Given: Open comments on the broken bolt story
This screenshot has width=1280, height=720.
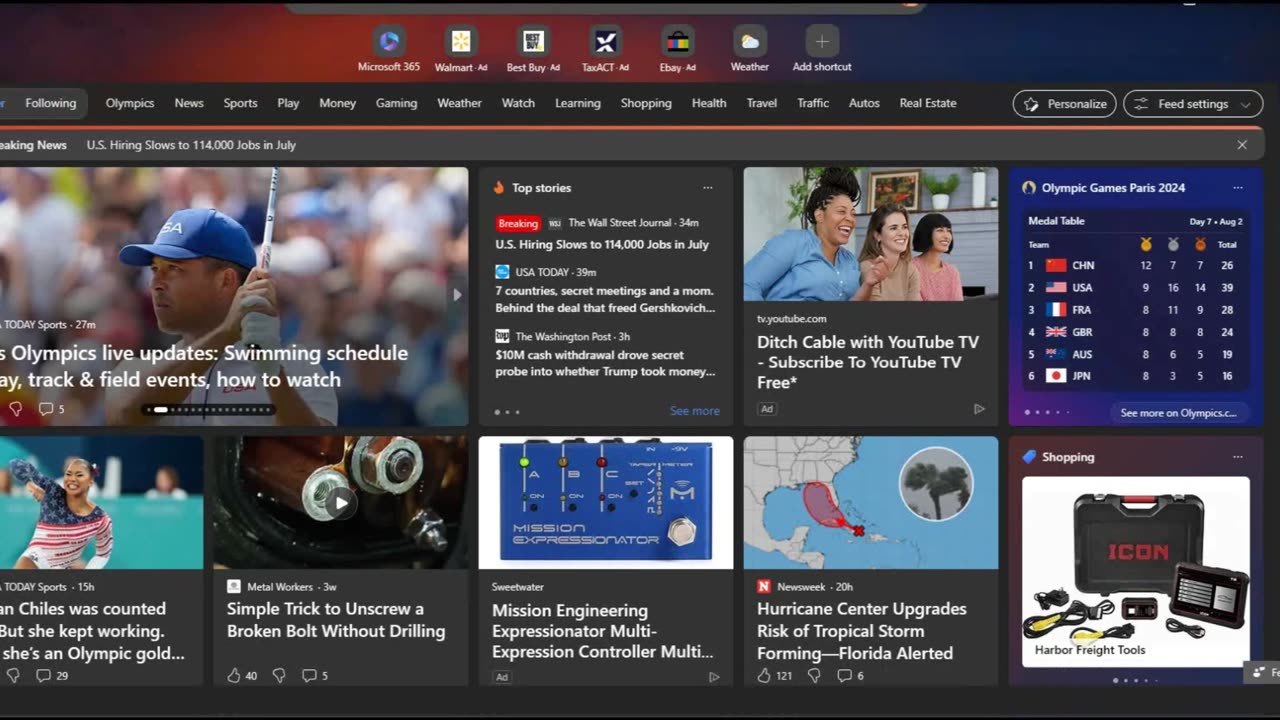Looking at the screenshot, I should 315,675.
